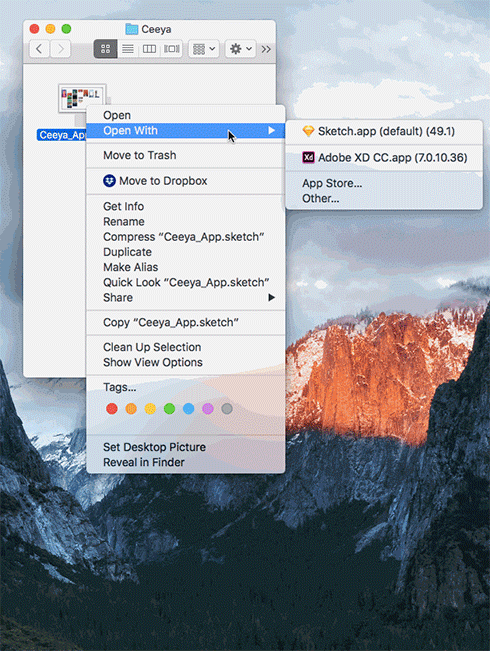The width and height of the screenshot is (490, 651).
Task: Expand the Share submenu arrow
Action: coord(272,297)
